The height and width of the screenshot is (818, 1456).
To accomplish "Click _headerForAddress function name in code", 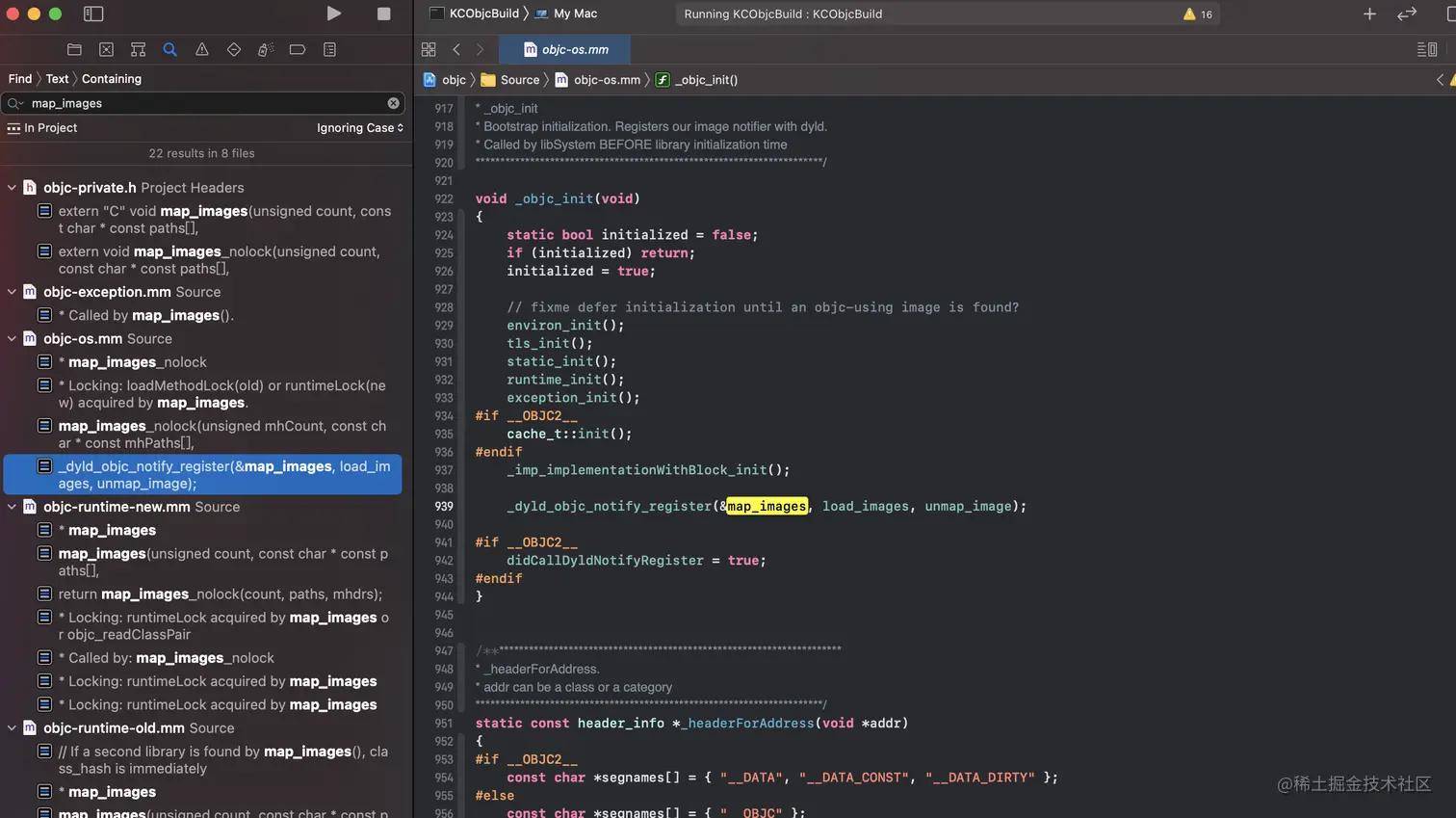I will pyautogui.click(x=747, y=723).
